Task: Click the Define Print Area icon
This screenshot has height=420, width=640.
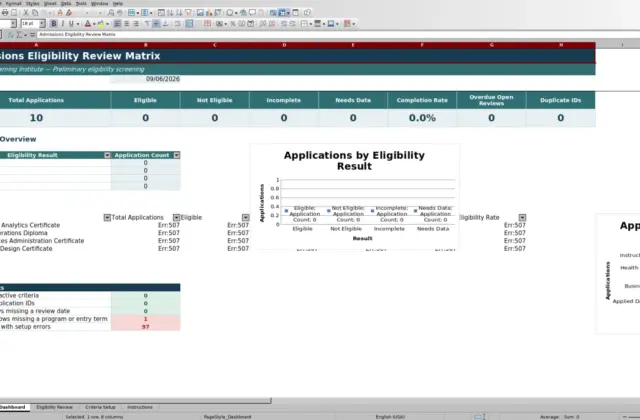Action: 273,13
